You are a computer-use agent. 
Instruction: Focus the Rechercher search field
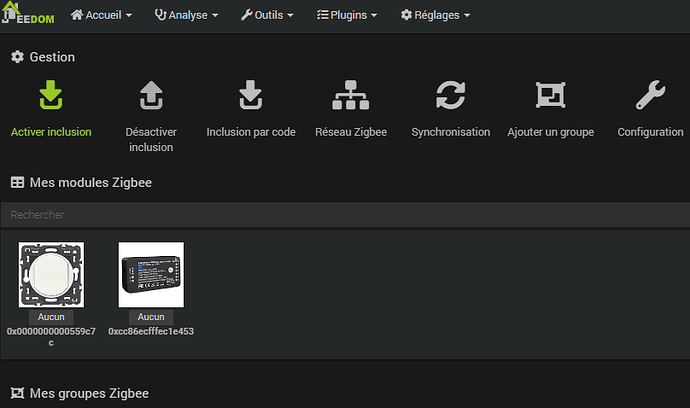click(x=345, y=215)
